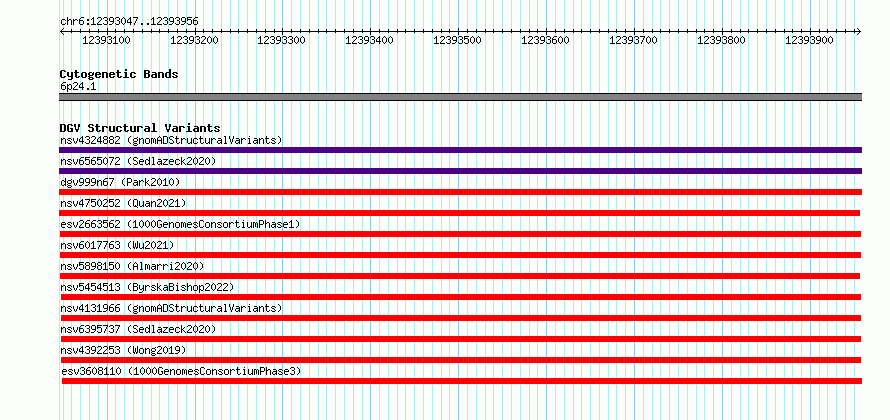Click the red bar under nsv5898150
Screen dimensions: 890x420
coord(460,276)
